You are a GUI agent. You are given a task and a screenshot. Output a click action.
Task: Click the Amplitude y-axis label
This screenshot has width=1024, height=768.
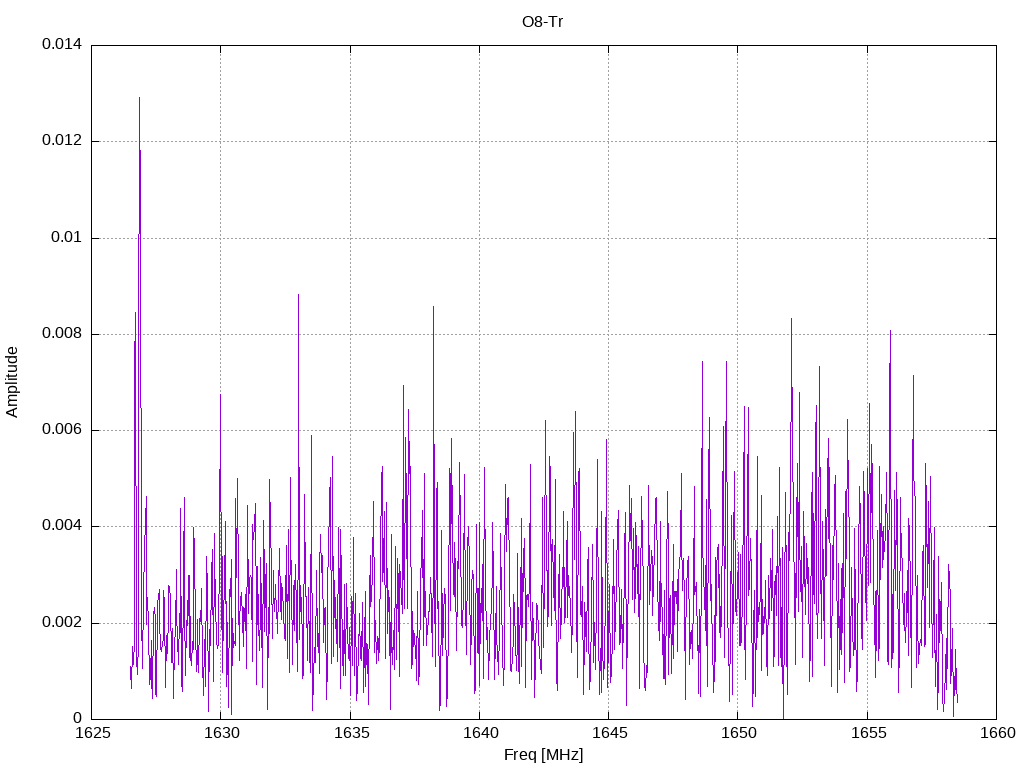click(13, 382)
